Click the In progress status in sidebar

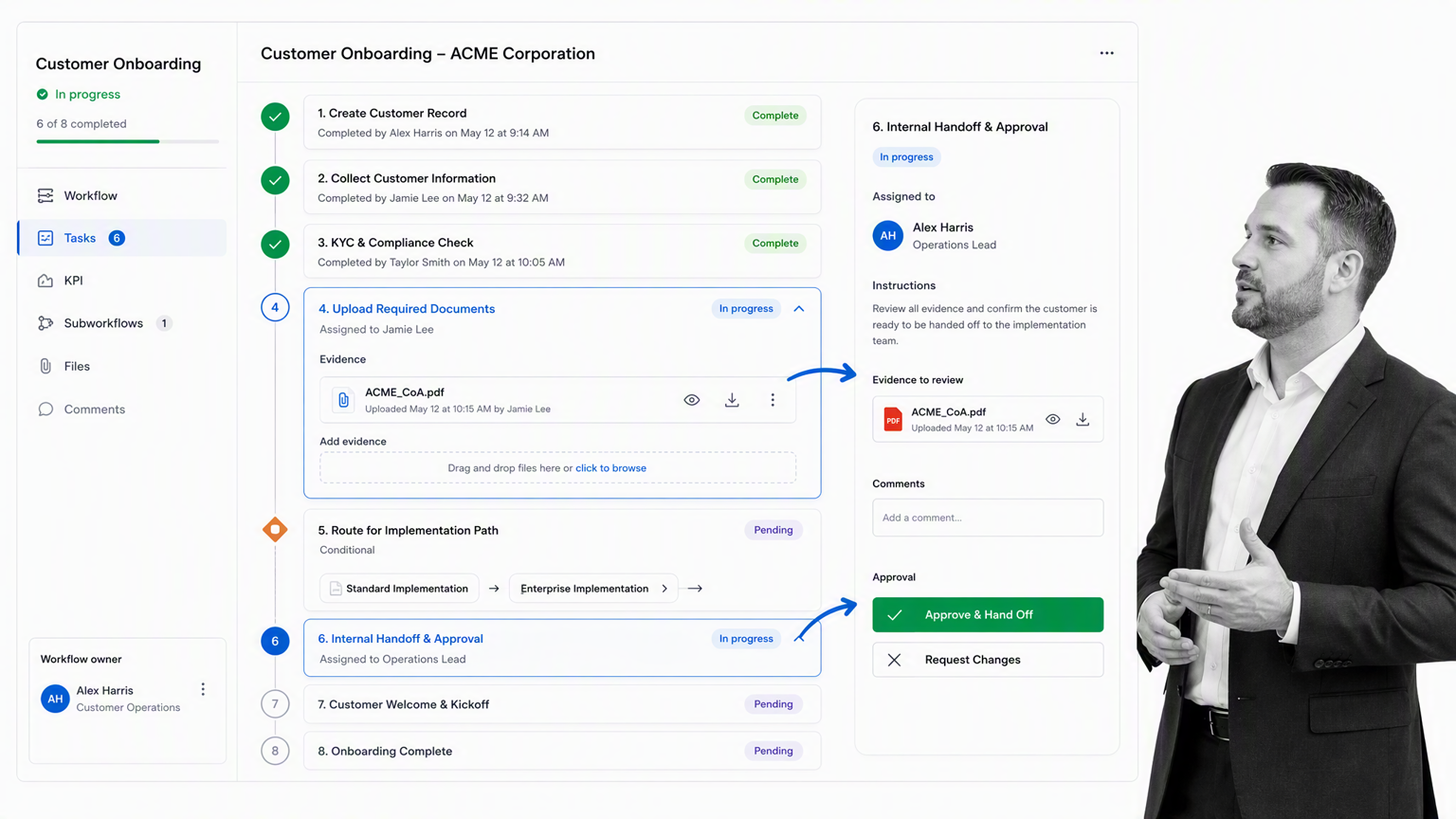pyautogui.click(x=79, y=94)
